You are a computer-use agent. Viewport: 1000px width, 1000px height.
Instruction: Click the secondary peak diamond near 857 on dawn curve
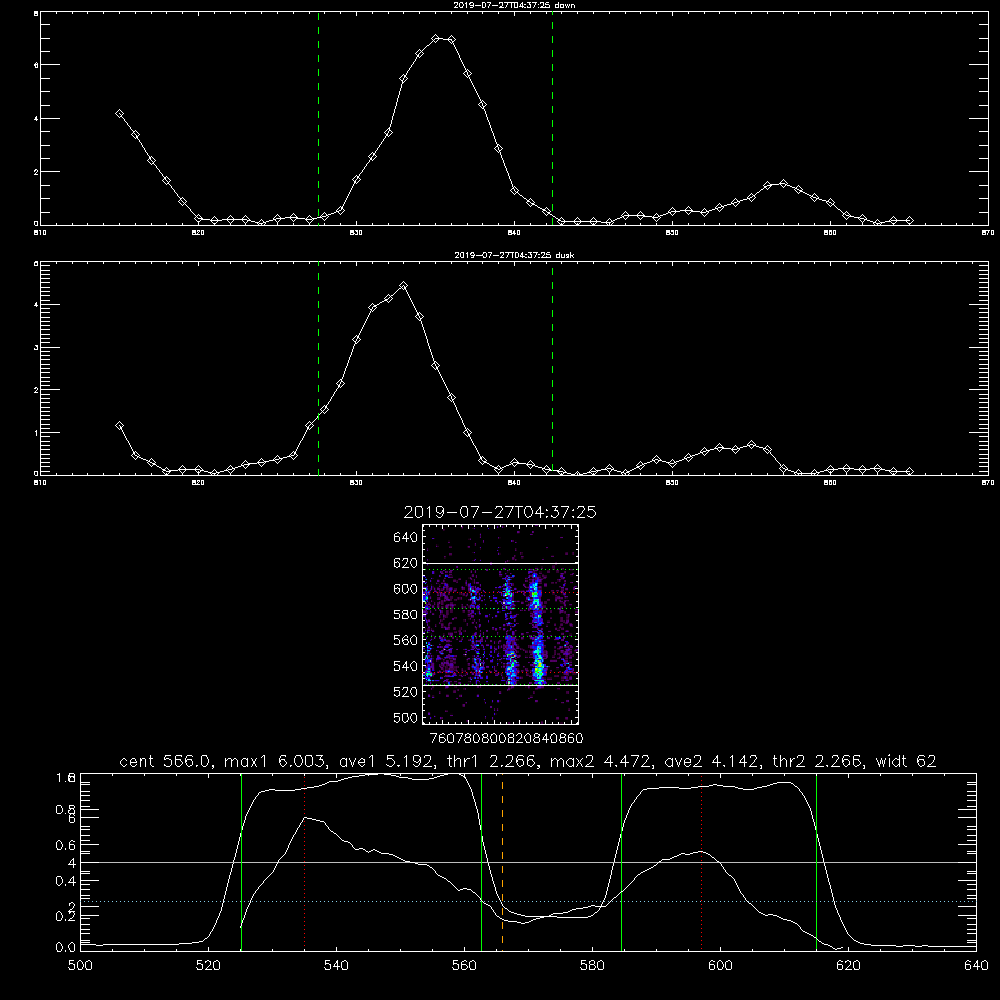[783, 184]
